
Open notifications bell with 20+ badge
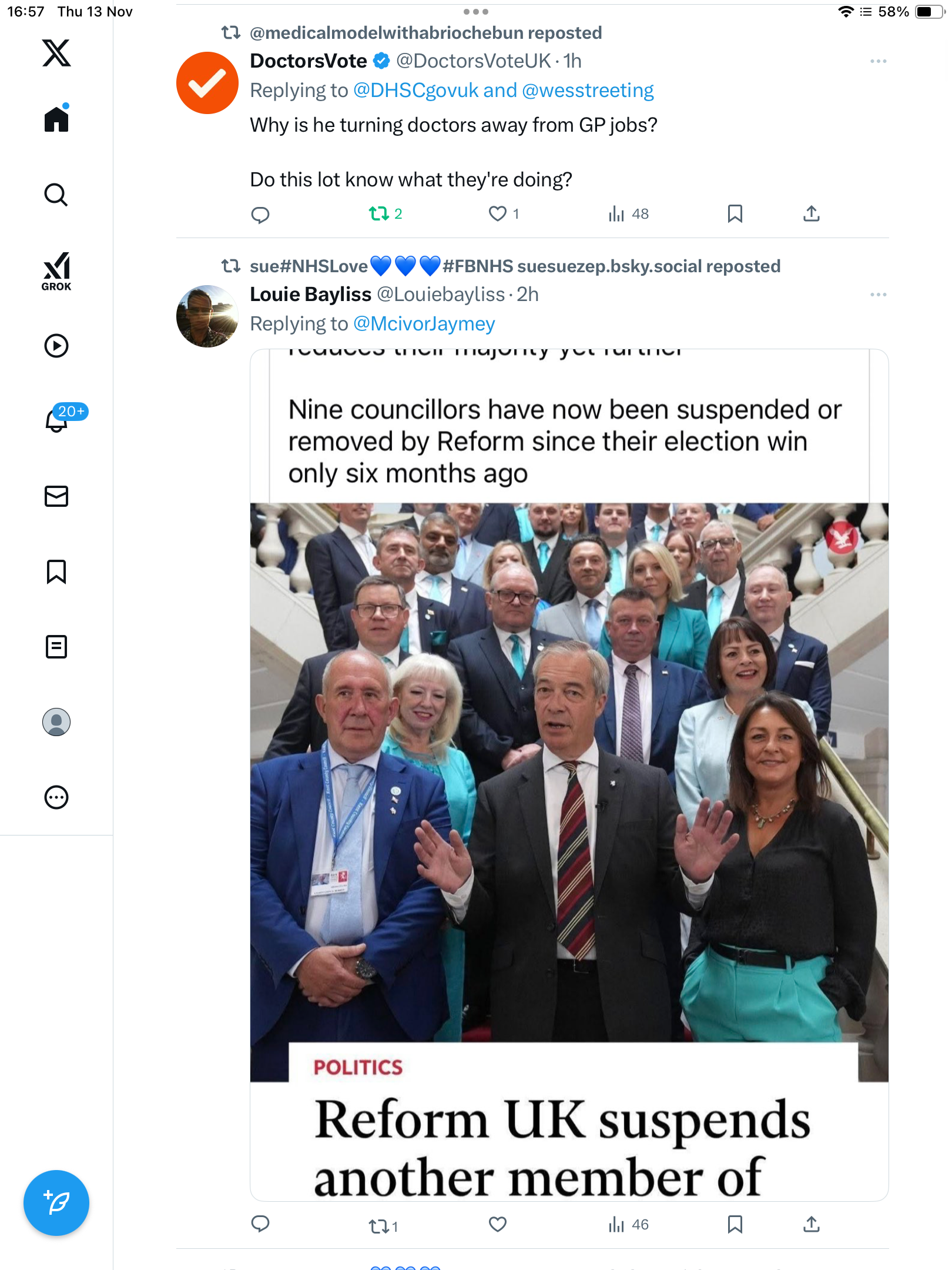coord(58,420)
